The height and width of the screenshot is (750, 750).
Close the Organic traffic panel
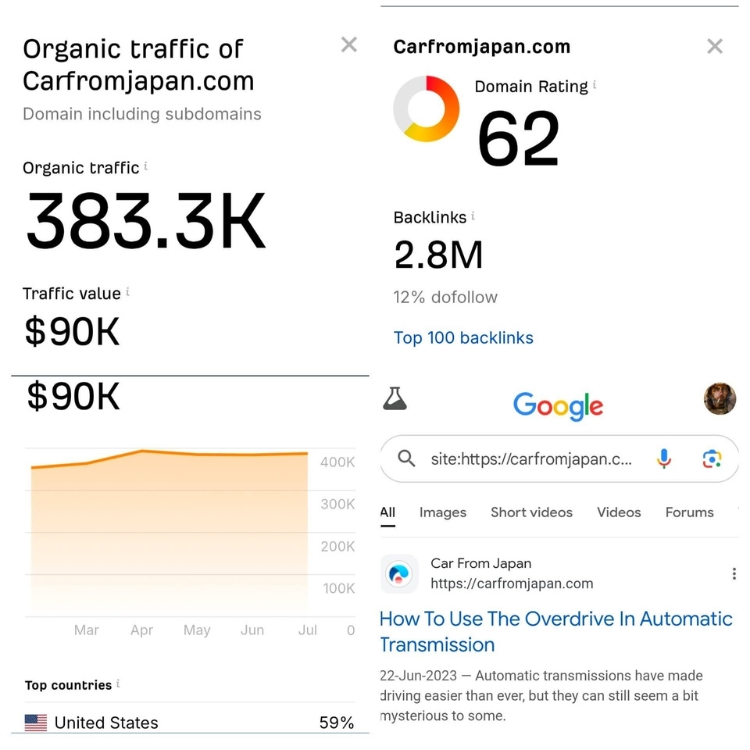pos(349,45)
